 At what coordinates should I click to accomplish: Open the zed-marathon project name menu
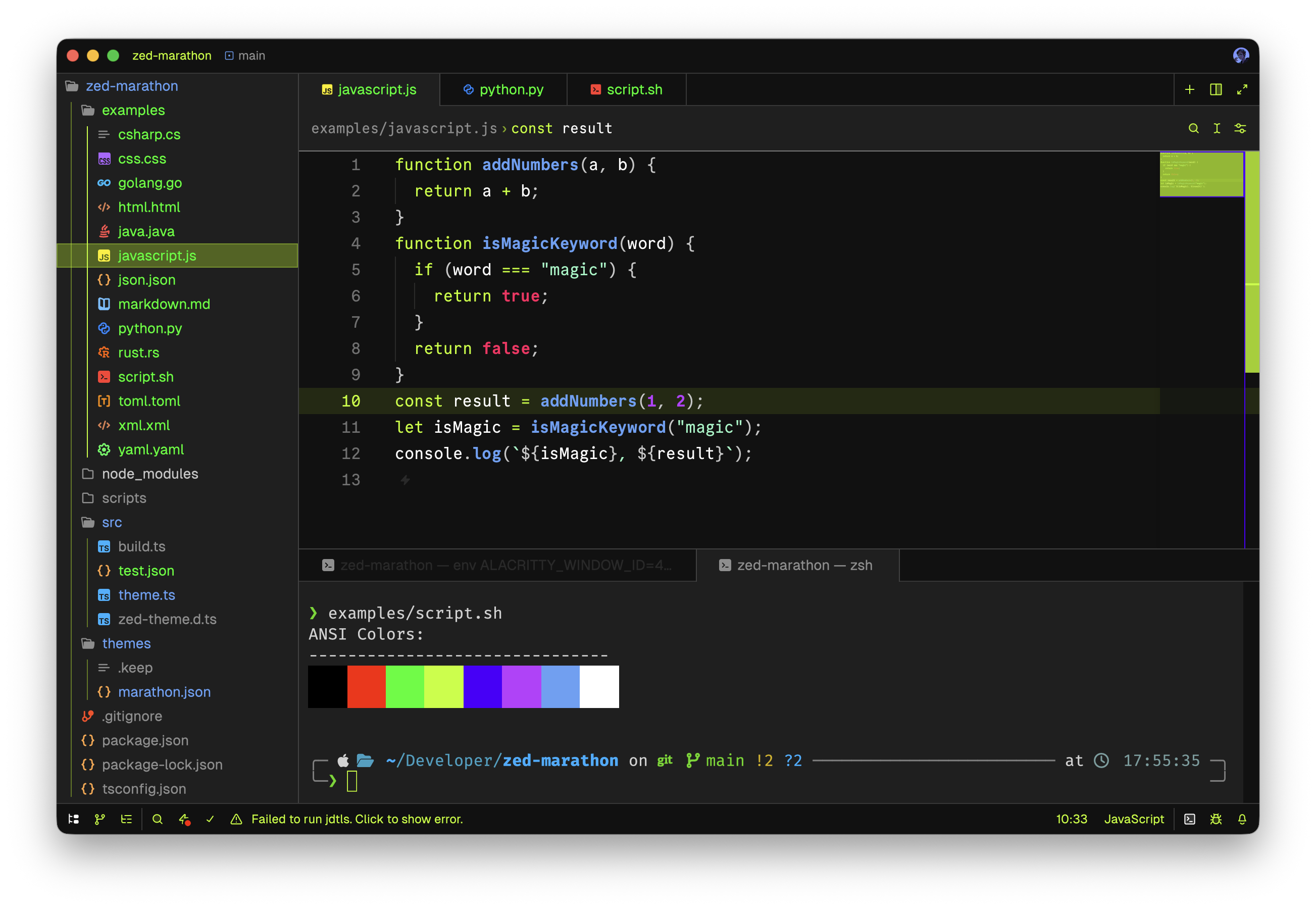(171, 55)
